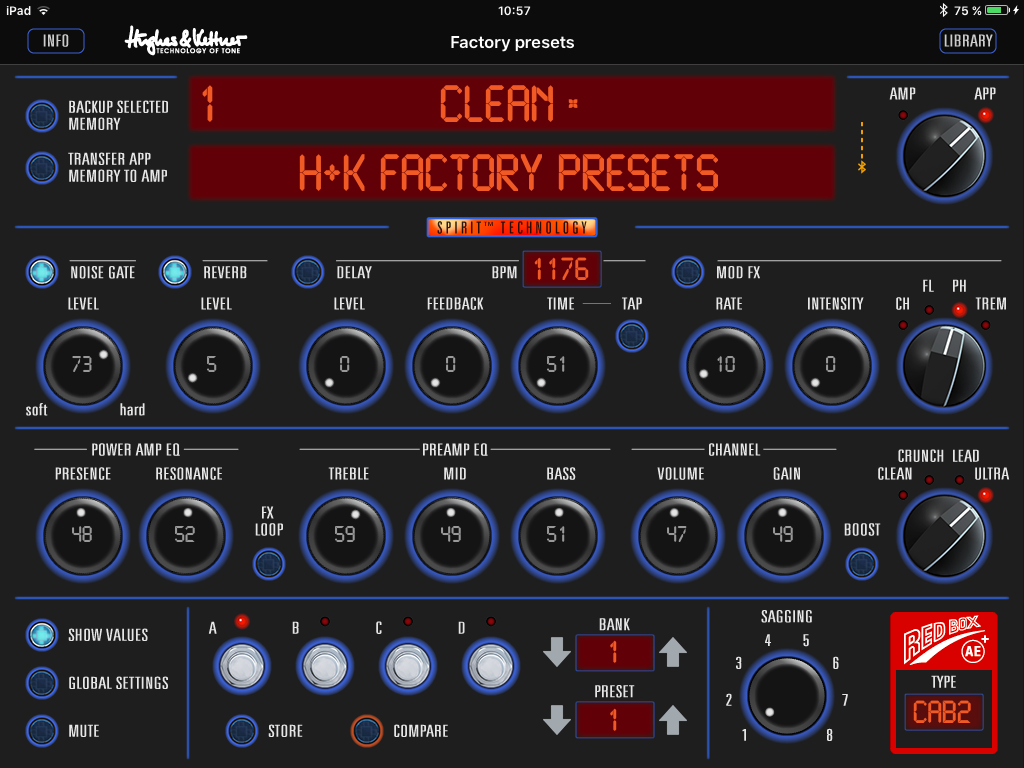1024x768 pixels.
Task: Click Transfer App Memory to Amp button
Action: point(42,167)
